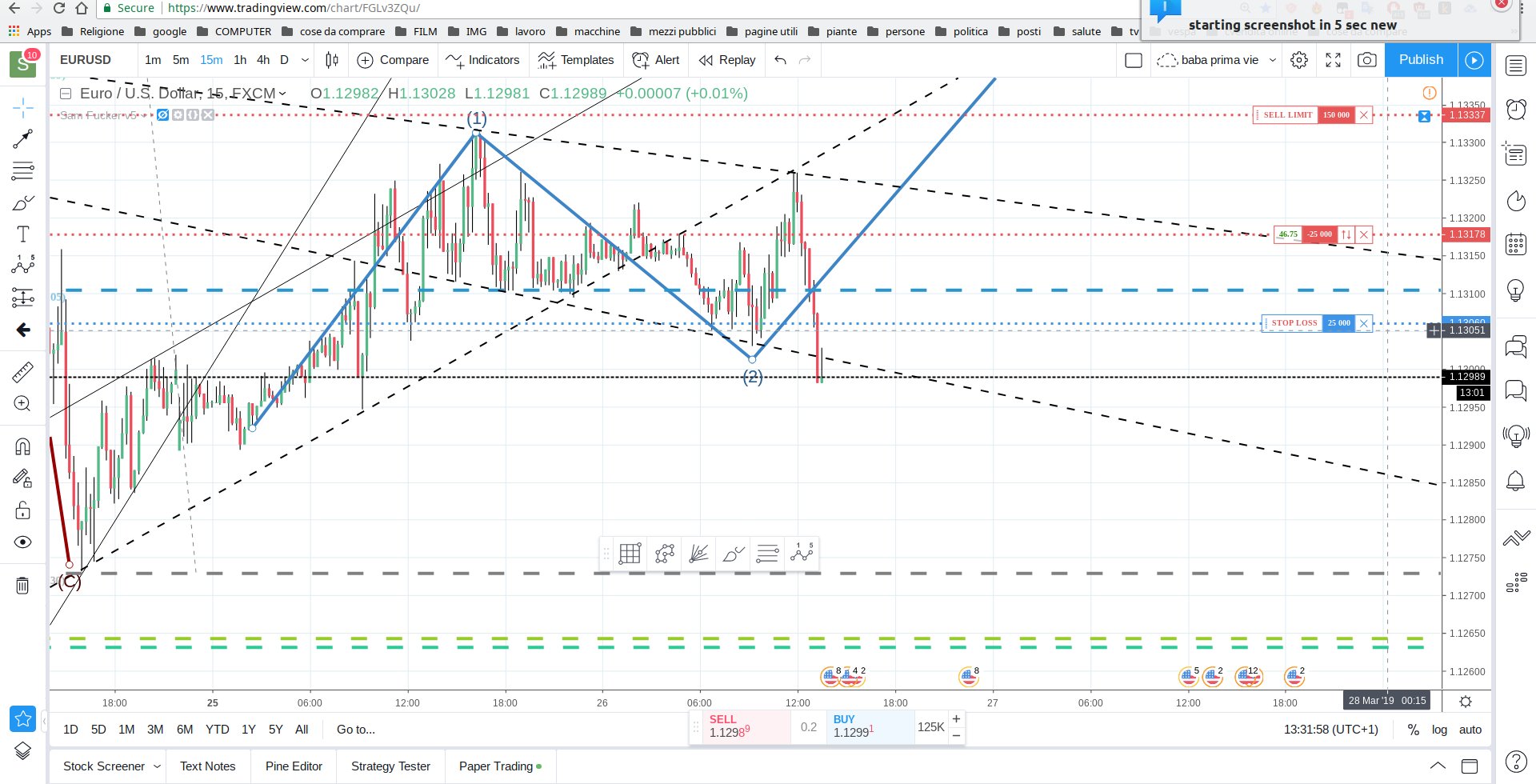
Task: Toggle magnet mode
Action: coord(23,446)
